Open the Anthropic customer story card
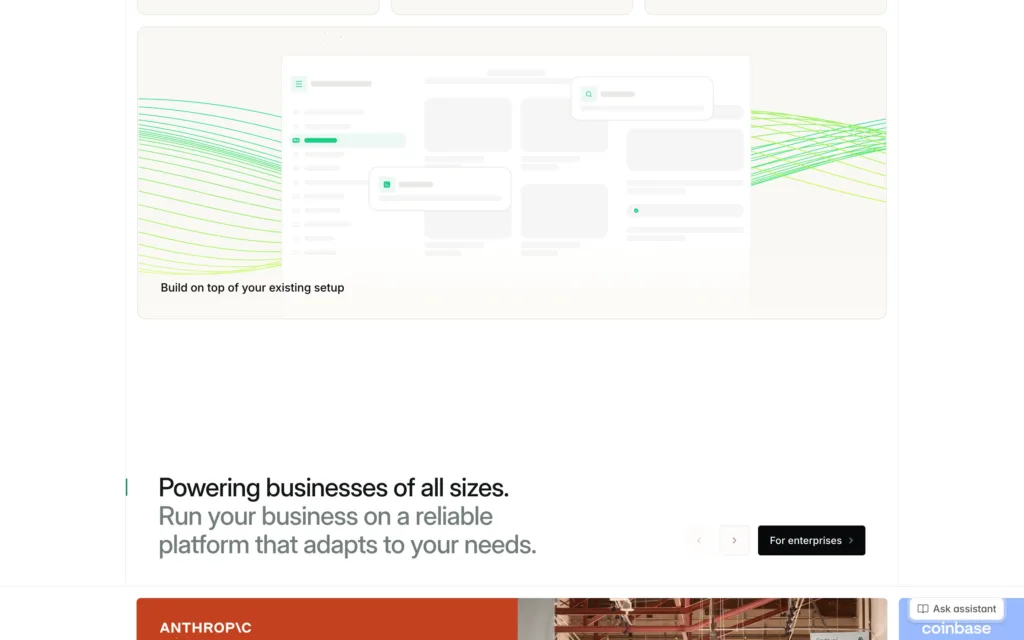This screenshot has height=640, width=1024. click(511, 619)
